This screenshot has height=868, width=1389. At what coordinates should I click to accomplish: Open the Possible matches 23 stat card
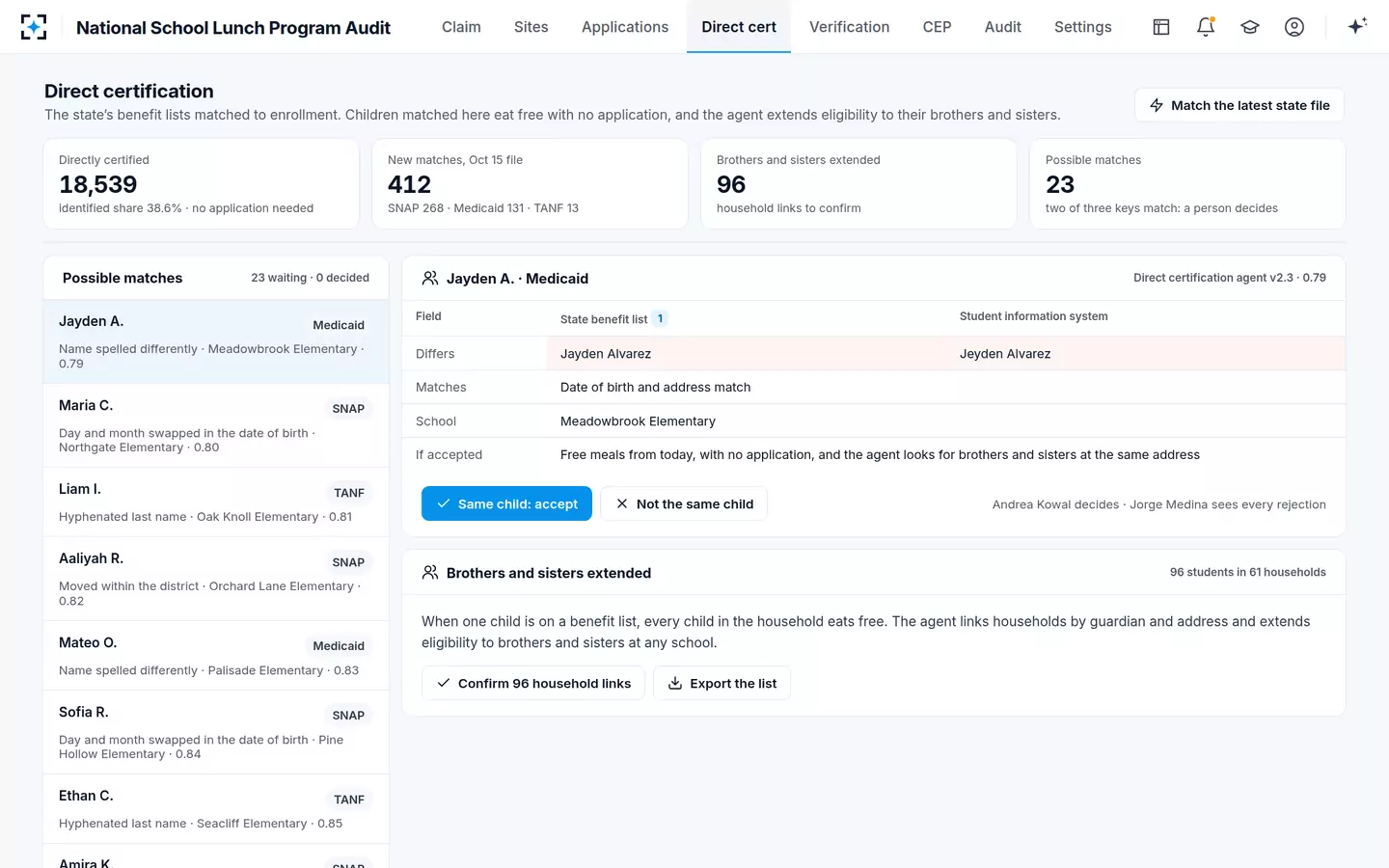coord(1188,183)
